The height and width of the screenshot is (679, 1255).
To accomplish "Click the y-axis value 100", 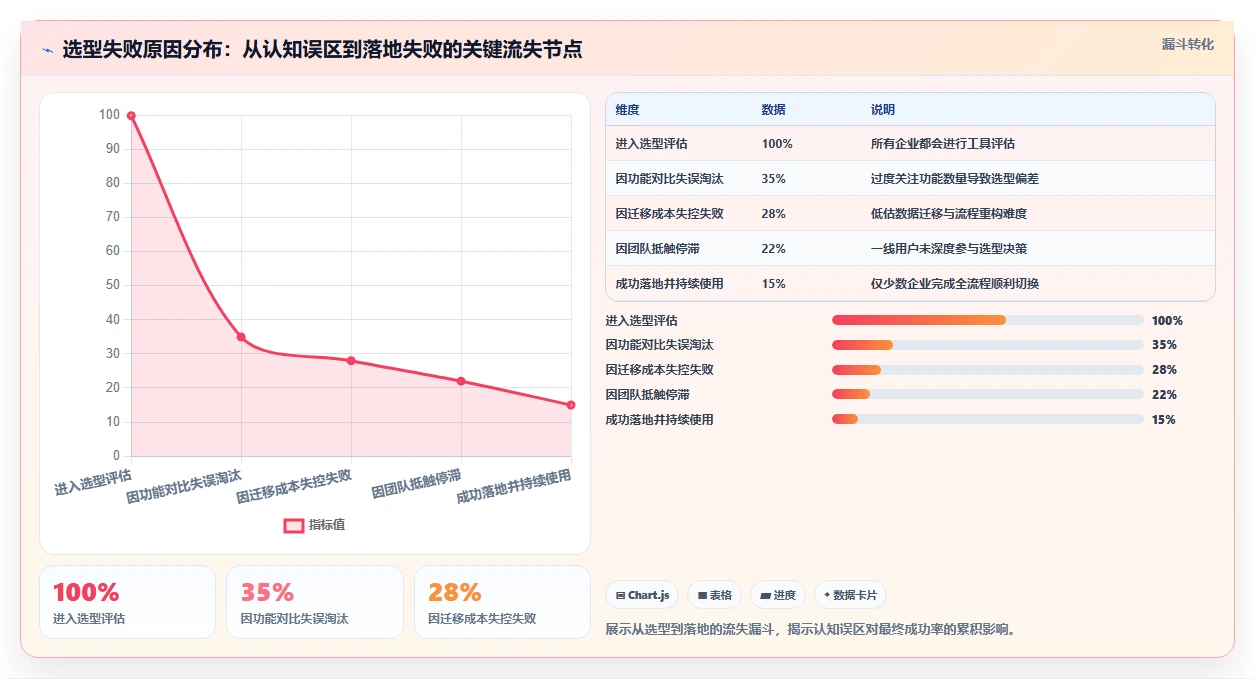I will [109, 115].
